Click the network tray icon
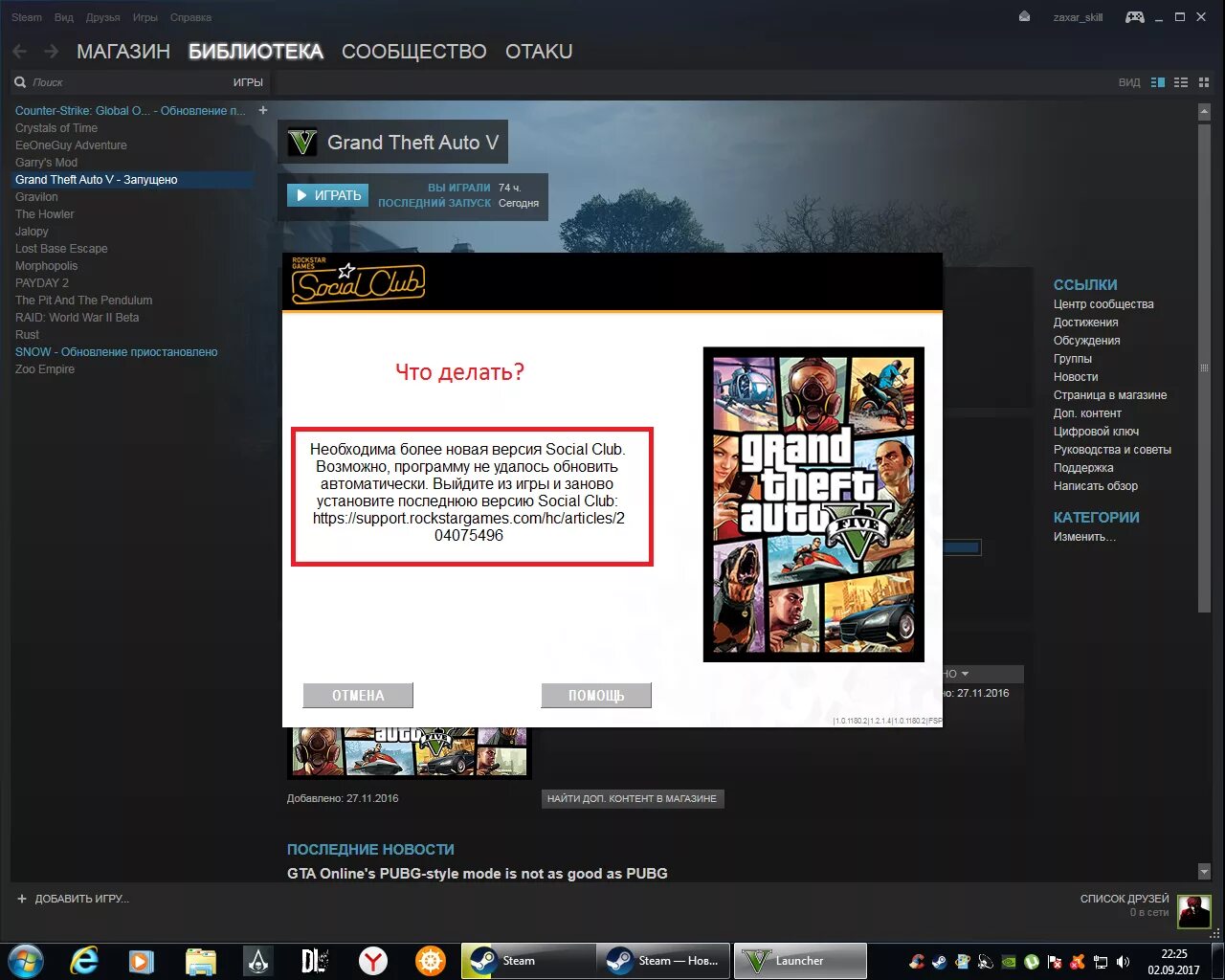The width and height of the screenshot is (1225, 980). click(x=1101, y=962)
